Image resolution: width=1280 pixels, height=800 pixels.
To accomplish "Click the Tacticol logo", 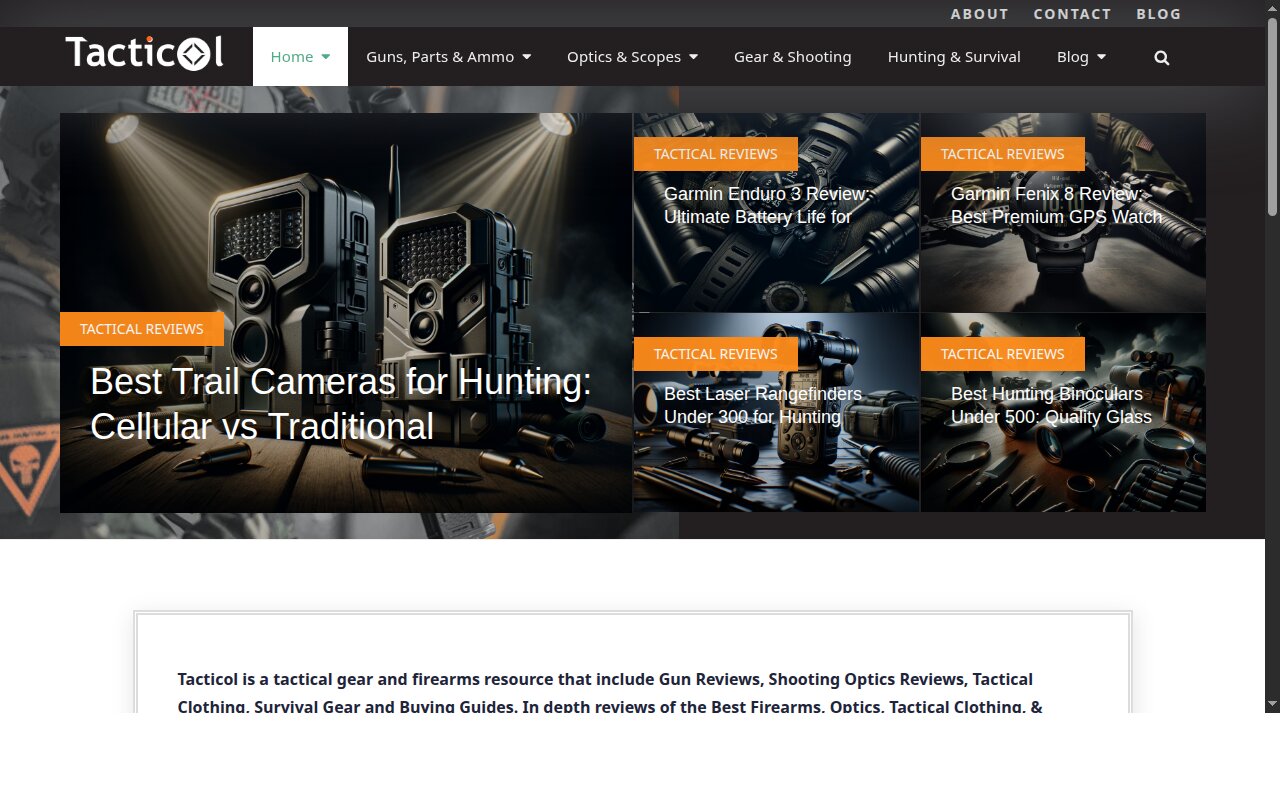I will pos(144,54).
